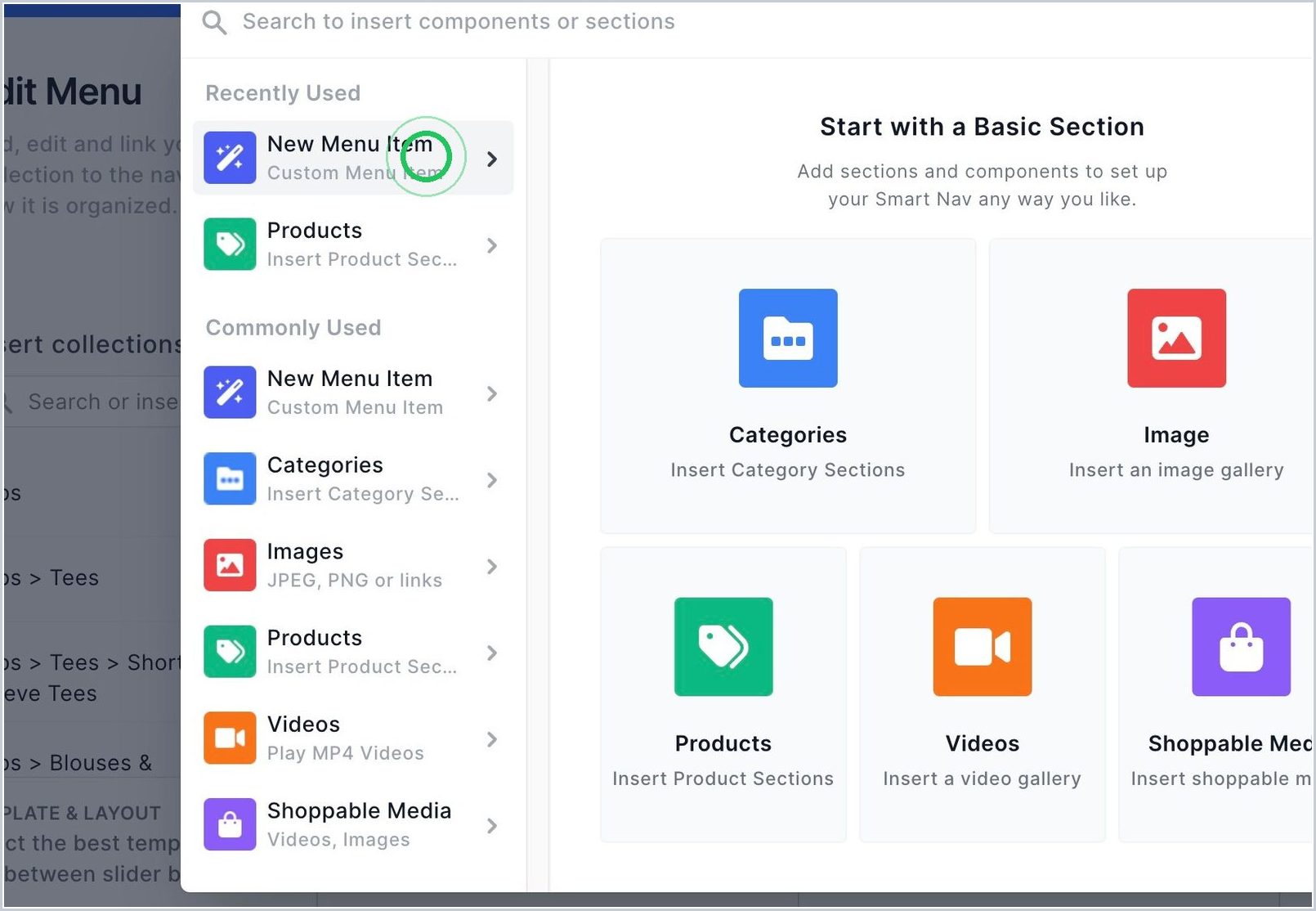Click the 'Videos, Images' subtitle under Shoppable Media

(x=338, y=840)
